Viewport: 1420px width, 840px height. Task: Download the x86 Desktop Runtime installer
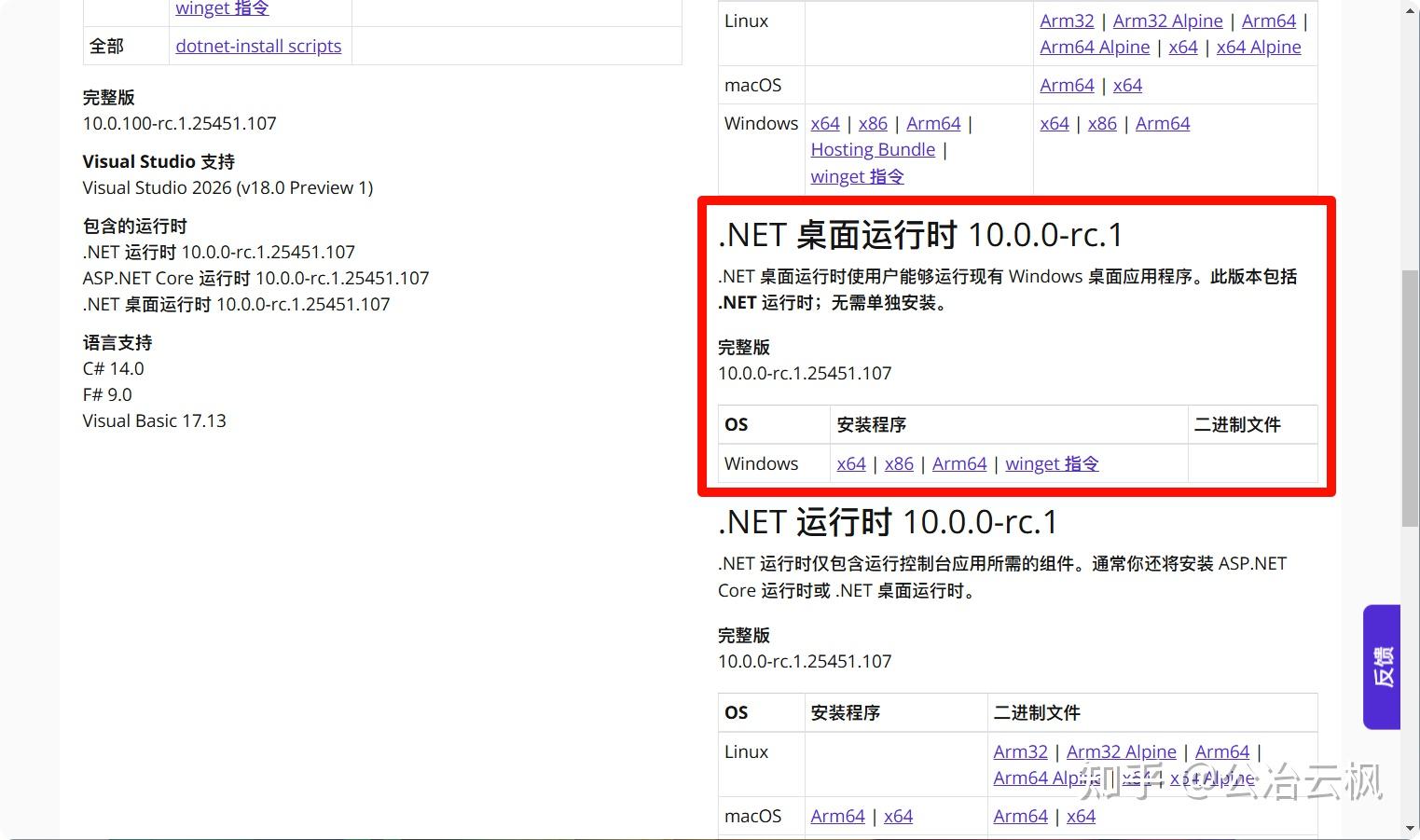[x=898, y=463]
